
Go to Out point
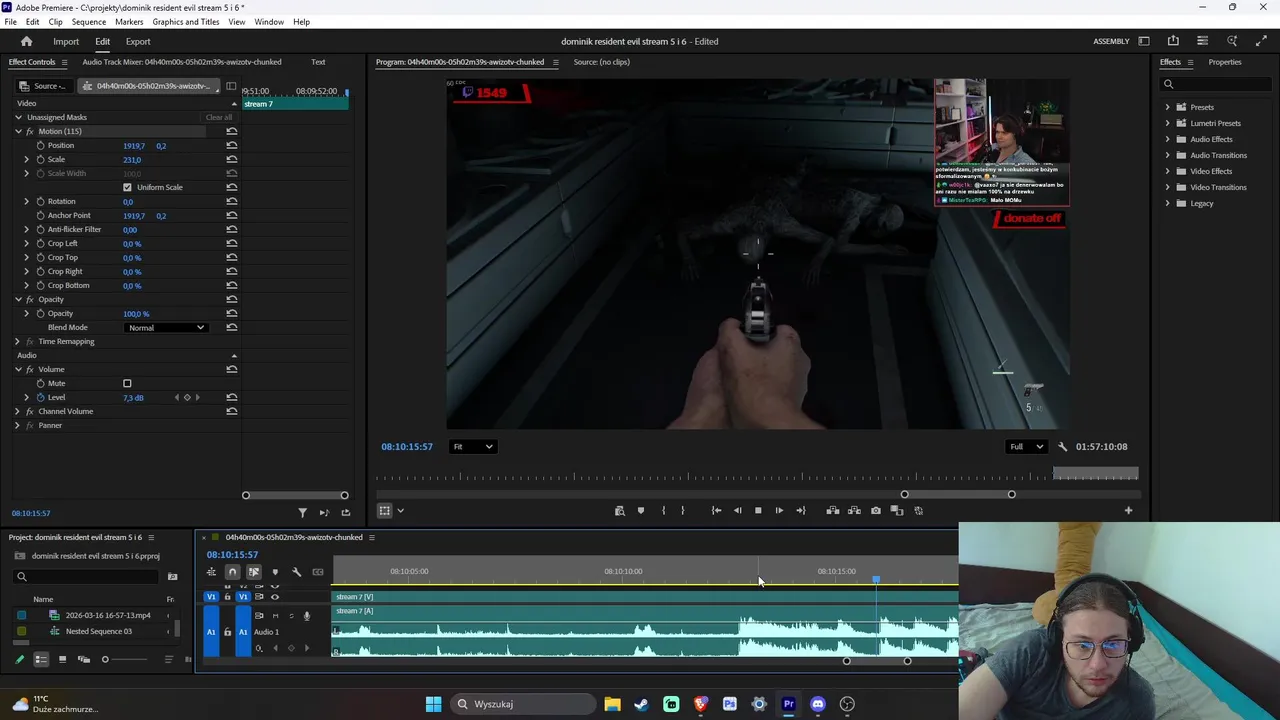[x=800, y=511]
